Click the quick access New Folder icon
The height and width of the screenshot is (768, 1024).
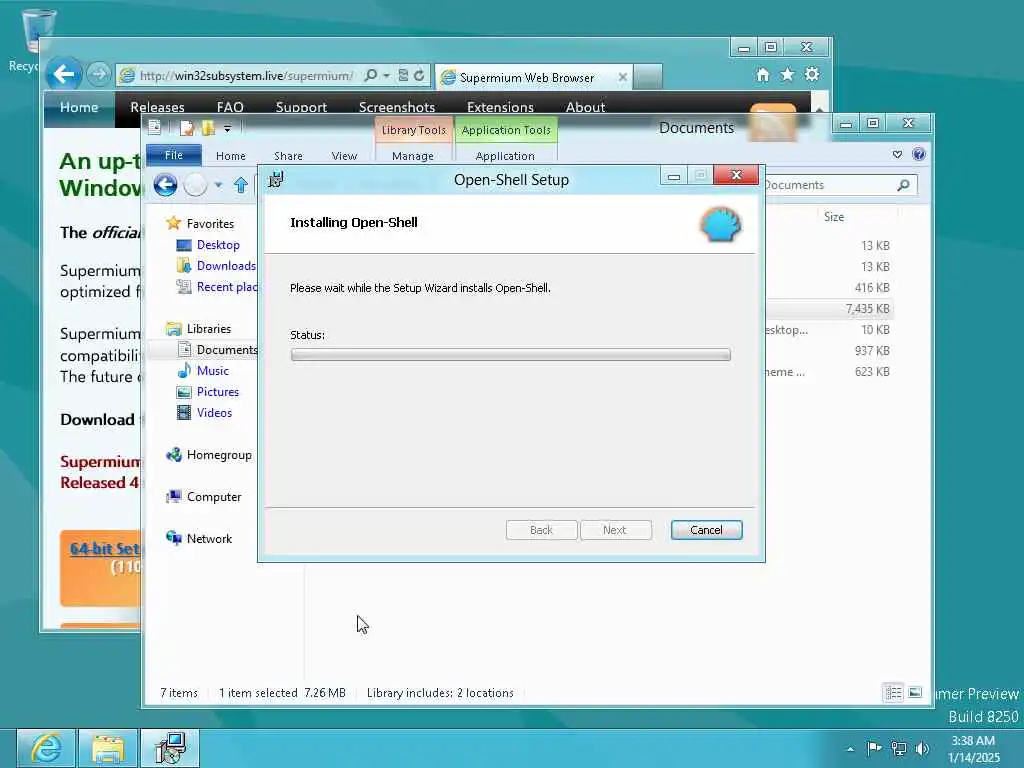(208, 128)
